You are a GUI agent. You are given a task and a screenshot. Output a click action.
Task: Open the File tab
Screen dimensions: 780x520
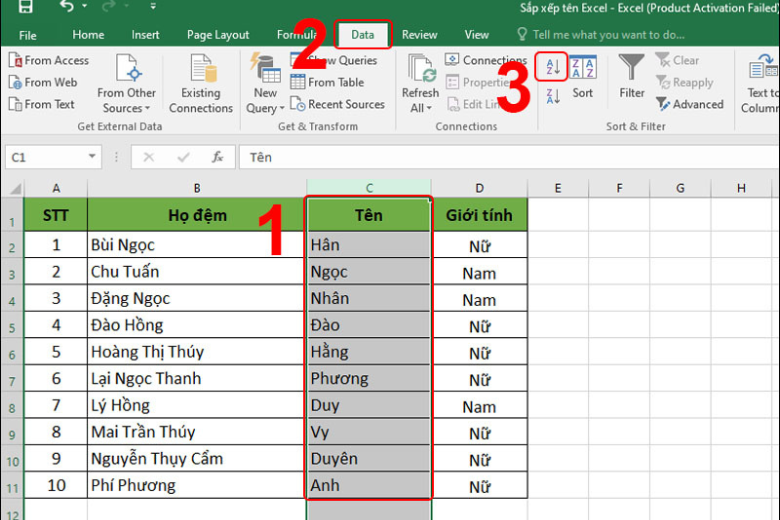pos(27,35)
